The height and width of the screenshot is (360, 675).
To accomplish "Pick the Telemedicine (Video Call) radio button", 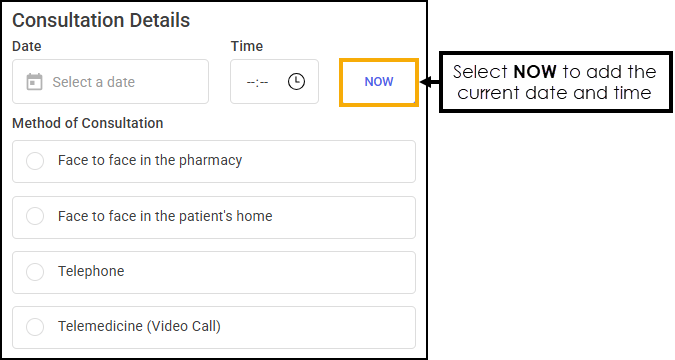I will coord(35,327).
